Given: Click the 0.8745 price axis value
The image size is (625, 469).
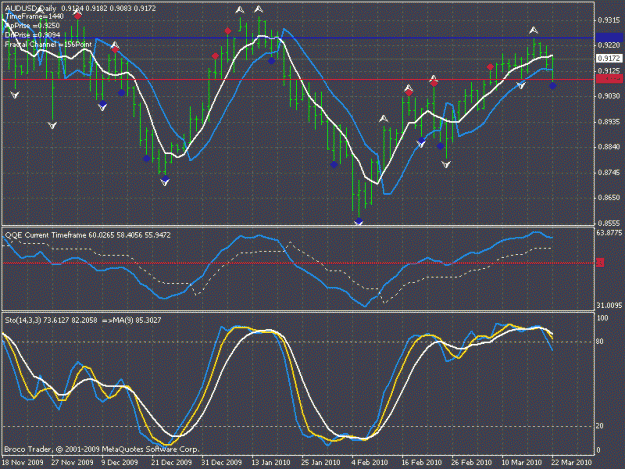Looking at the screenshot, I should coord(609,172).
